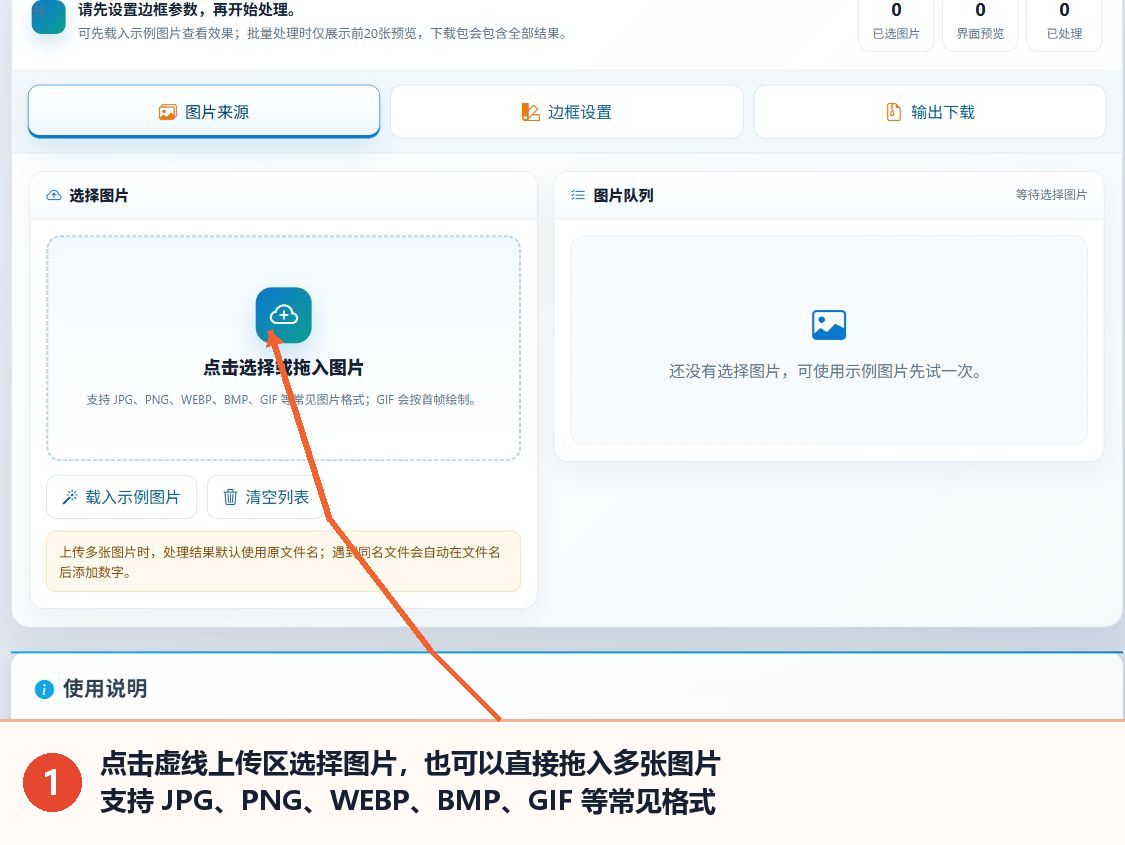This screenshot has height=845, width=1125.
Task: Click the 界面预览 counter card
Action: pos(980,22)
